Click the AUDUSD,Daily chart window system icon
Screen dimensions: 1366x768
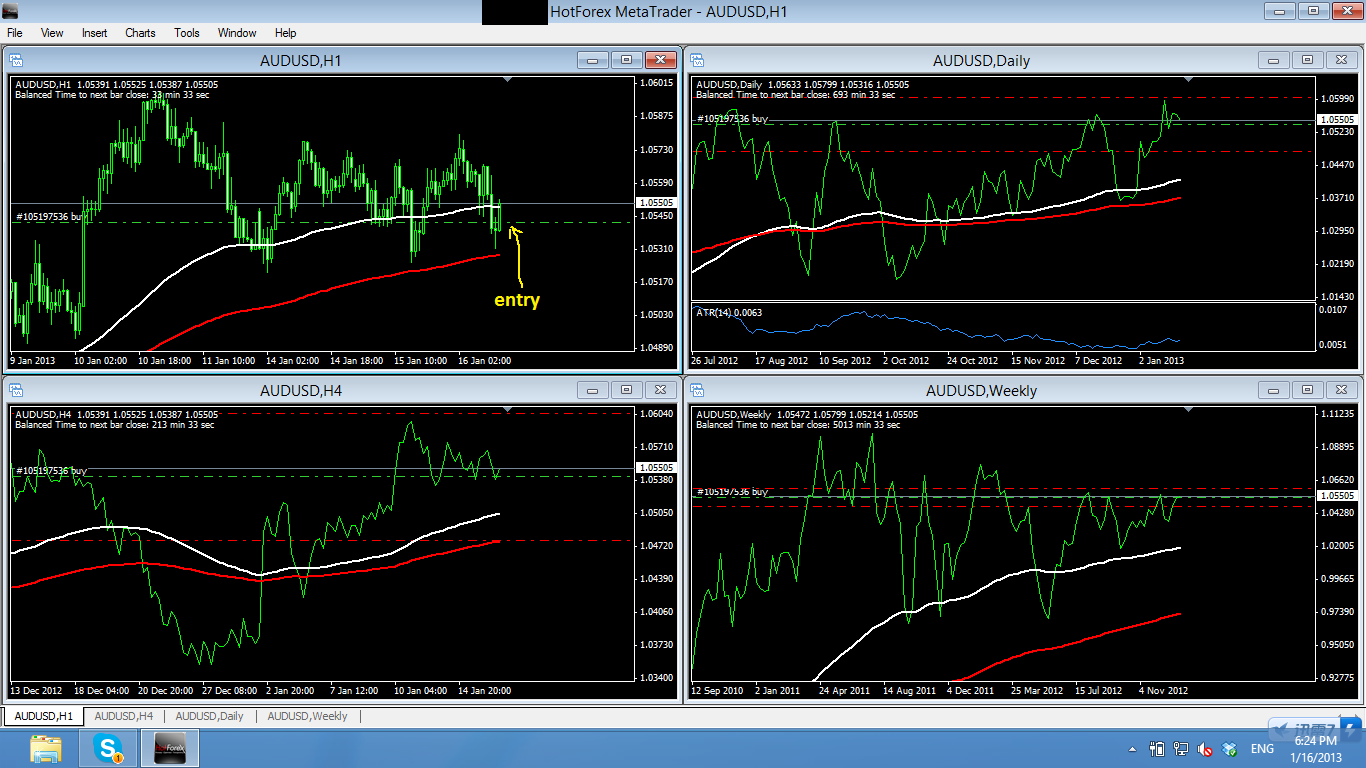click(x=698, y=60)
